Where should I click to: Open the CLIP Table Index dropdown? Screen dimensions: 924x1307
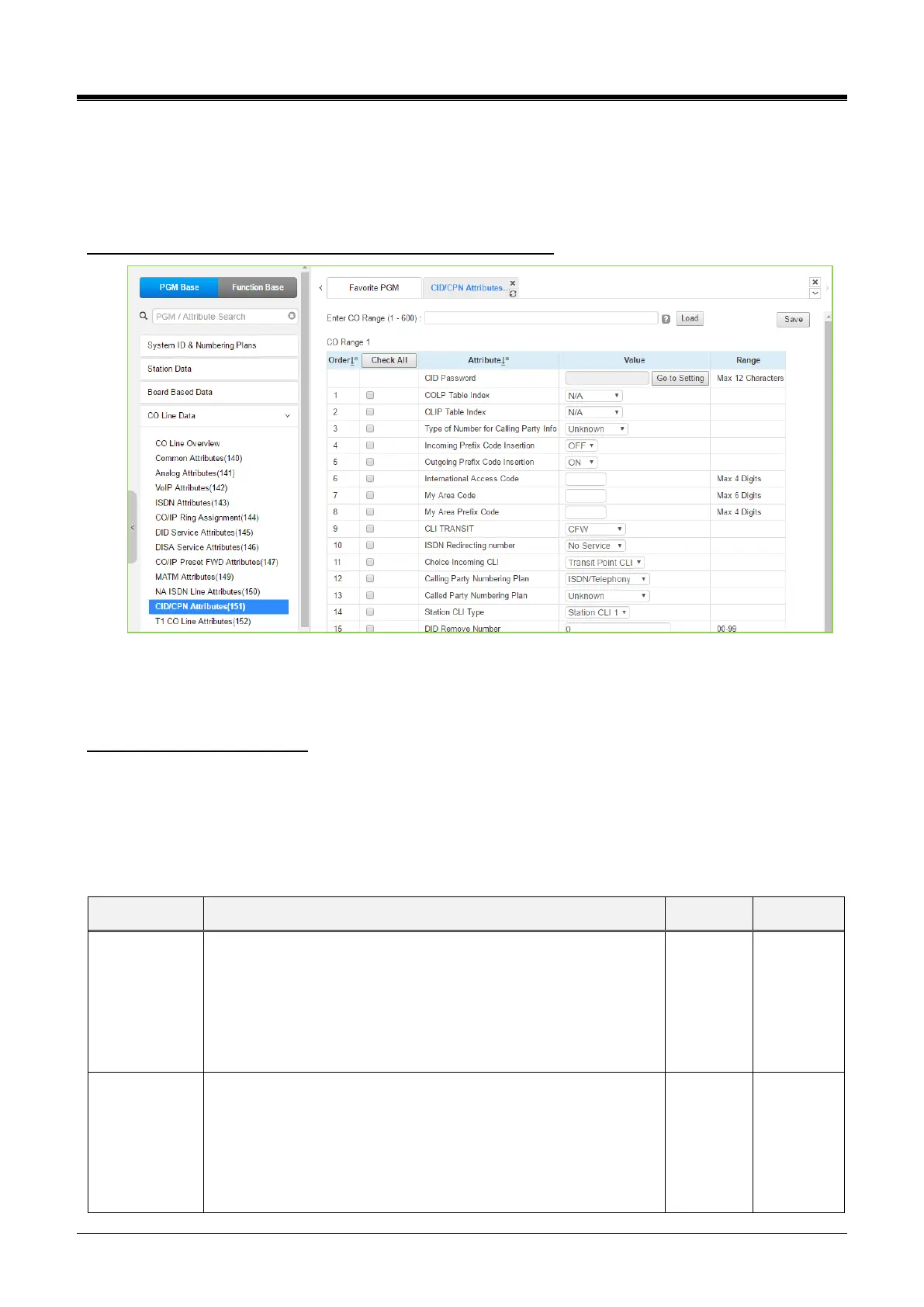click(594, 412)
